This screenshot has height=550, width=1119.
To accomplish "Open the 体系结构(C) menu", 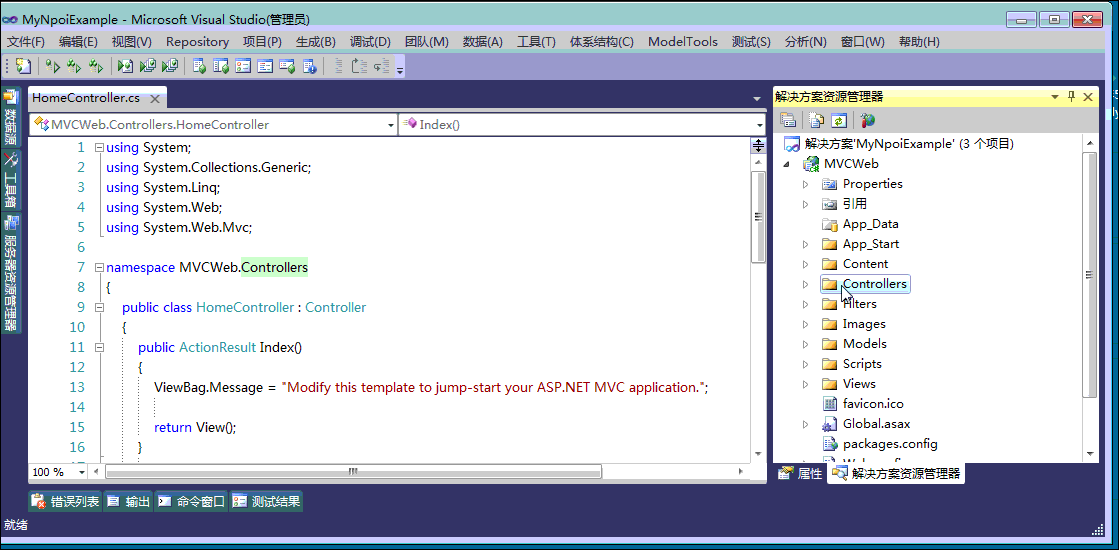I will [x=602, y=42].
